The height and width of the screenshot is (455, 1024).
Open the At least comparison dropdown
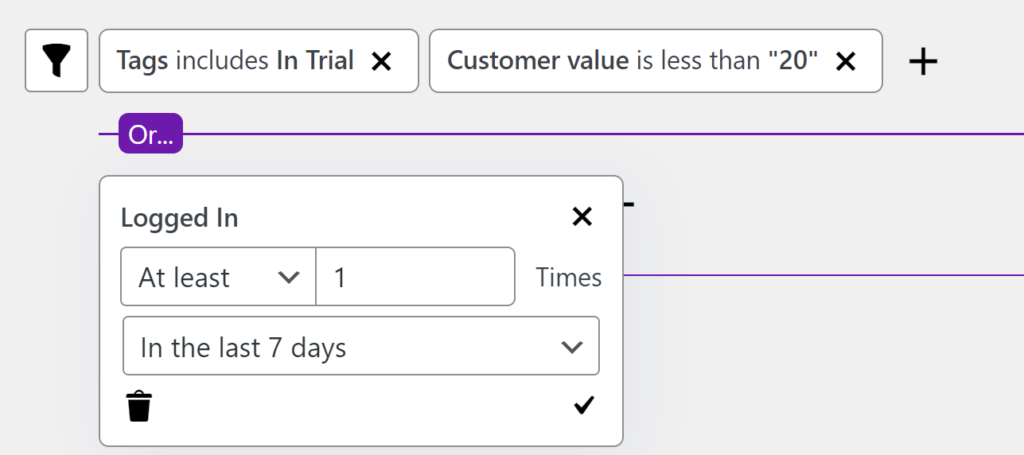click(218, 276)
